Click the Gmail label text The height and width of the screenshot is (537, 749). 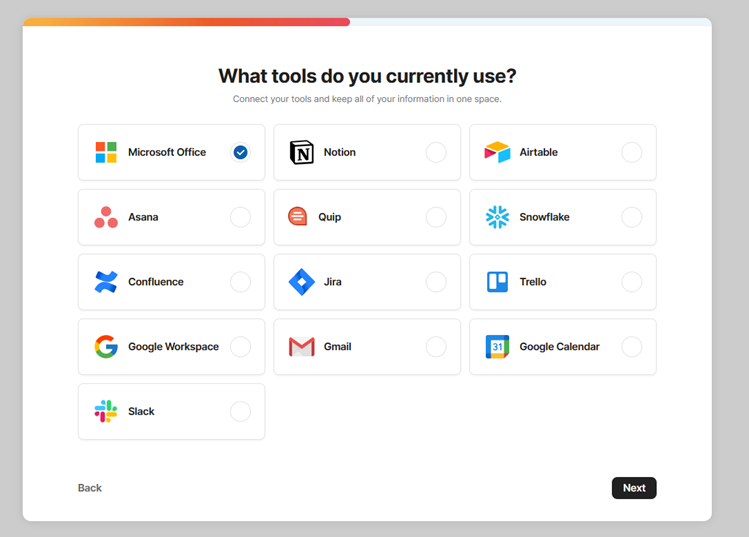coord(337,347)
